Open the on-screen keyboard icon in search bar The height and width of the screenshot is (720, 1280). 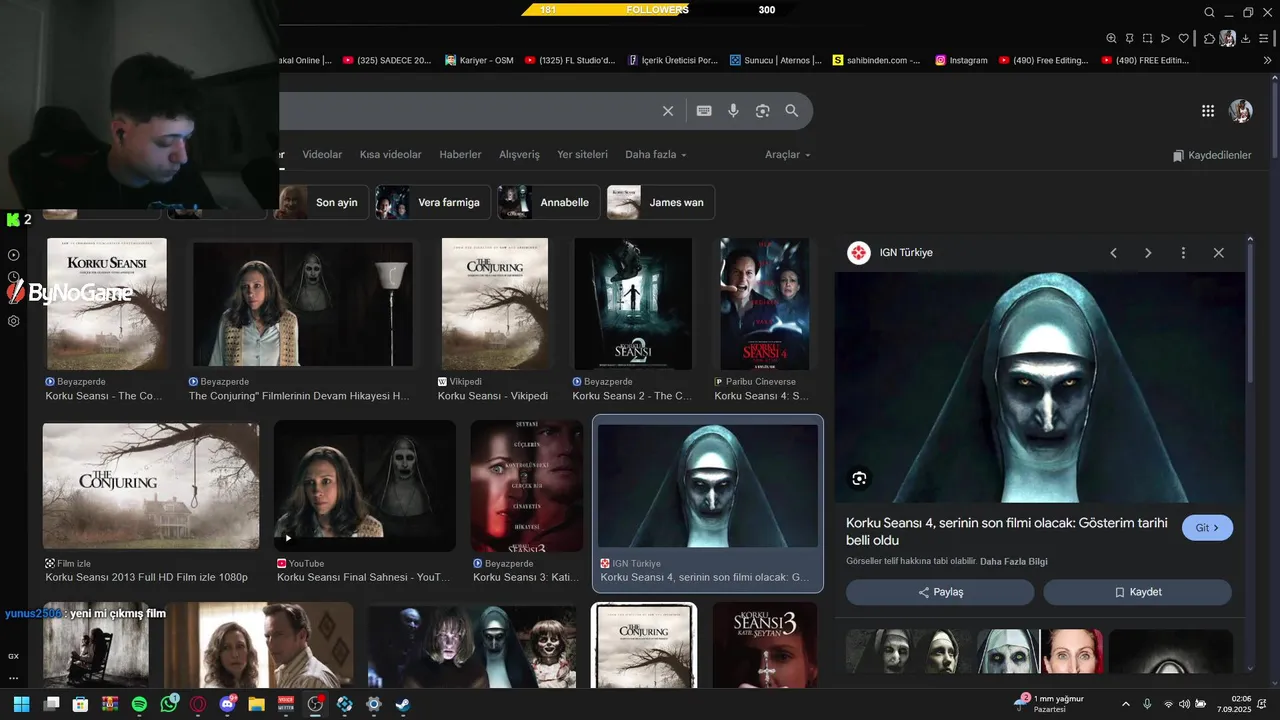pos(704,111)
